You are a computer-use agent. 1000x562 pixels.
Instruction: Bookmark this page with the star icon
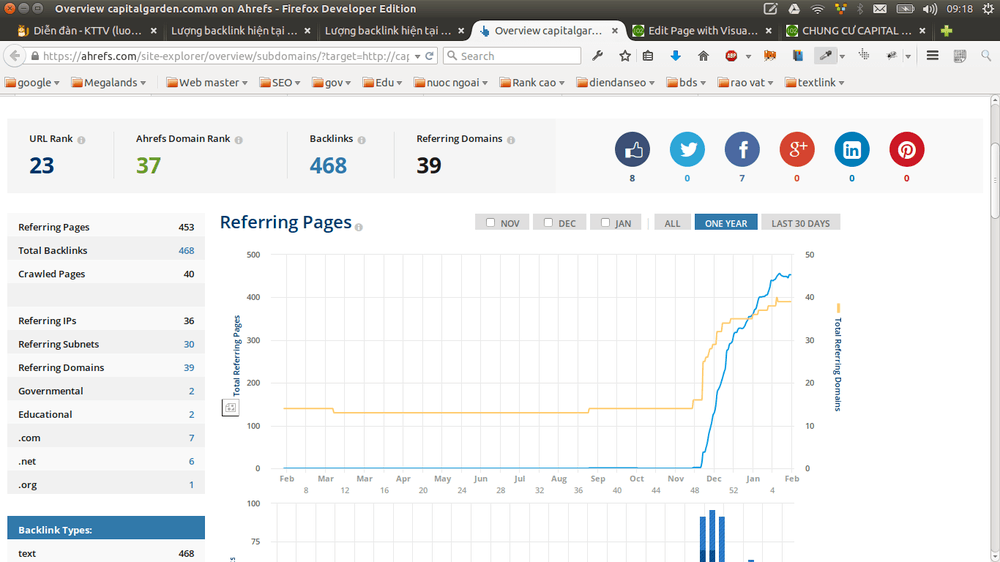(625, 56)
